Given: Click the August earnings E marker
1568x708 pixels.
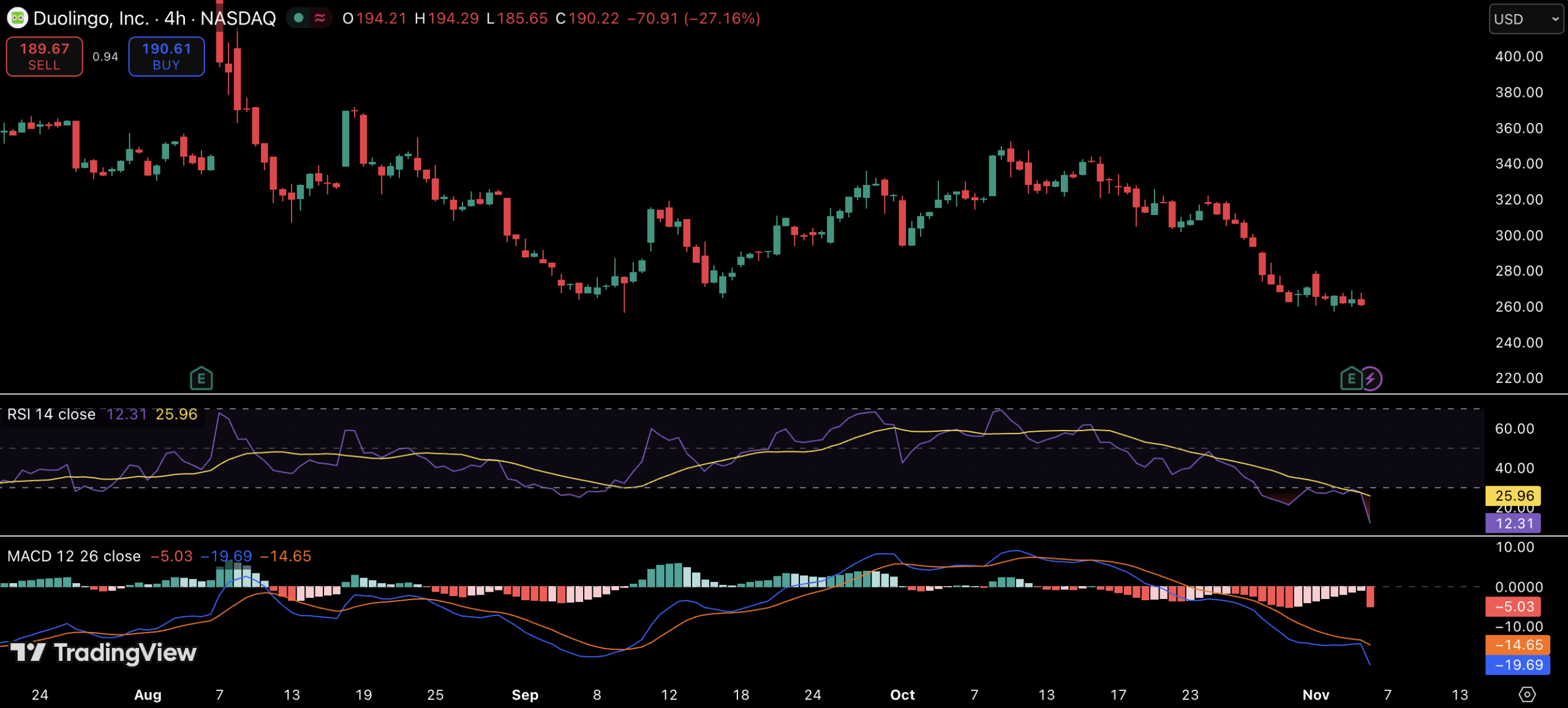Looking at the screenshot, I should click(x=201, y=378).
